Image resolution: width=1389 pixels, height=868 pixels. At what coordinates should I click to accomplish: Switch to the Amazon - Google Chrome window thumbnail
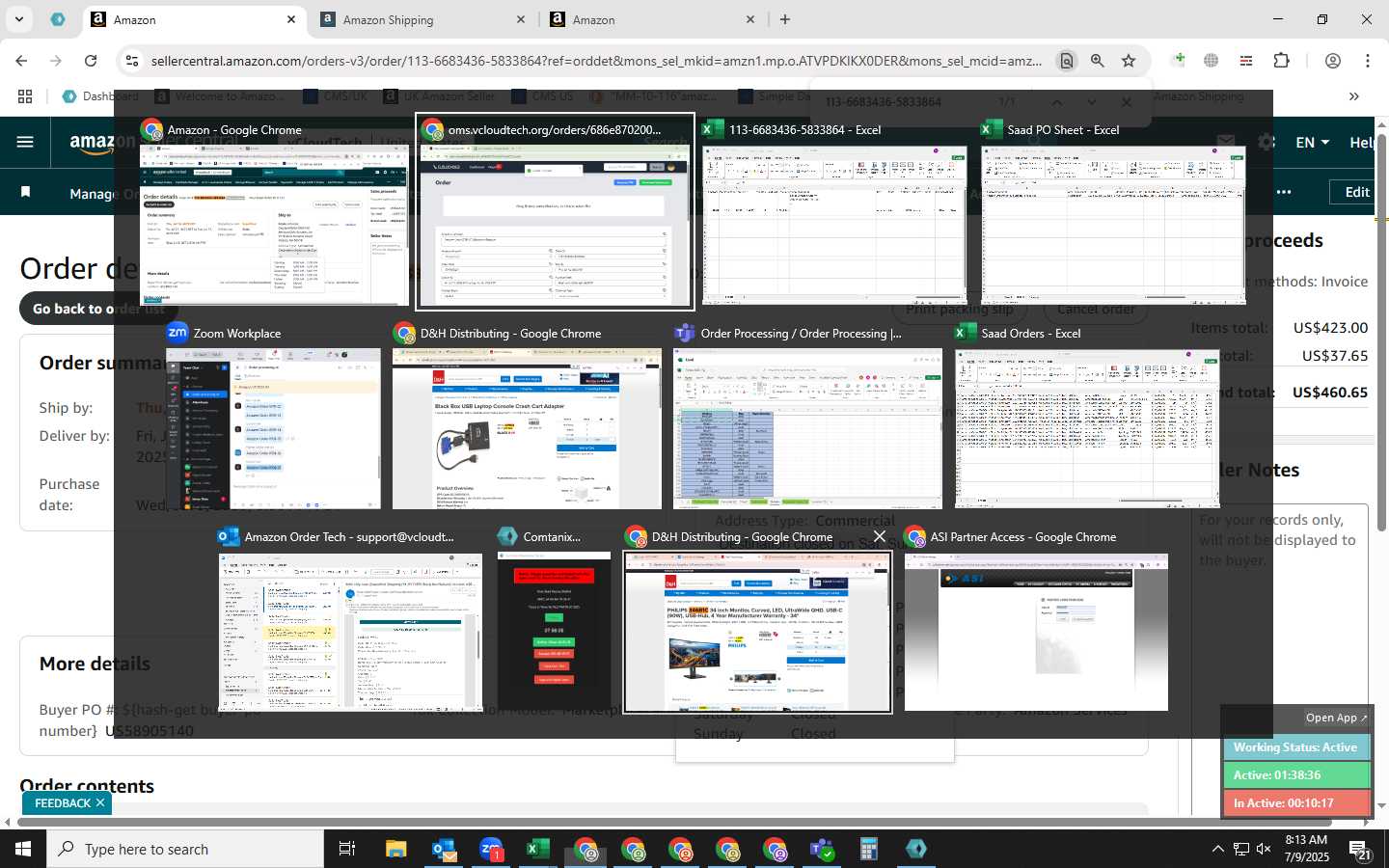(x=274, y=225)
